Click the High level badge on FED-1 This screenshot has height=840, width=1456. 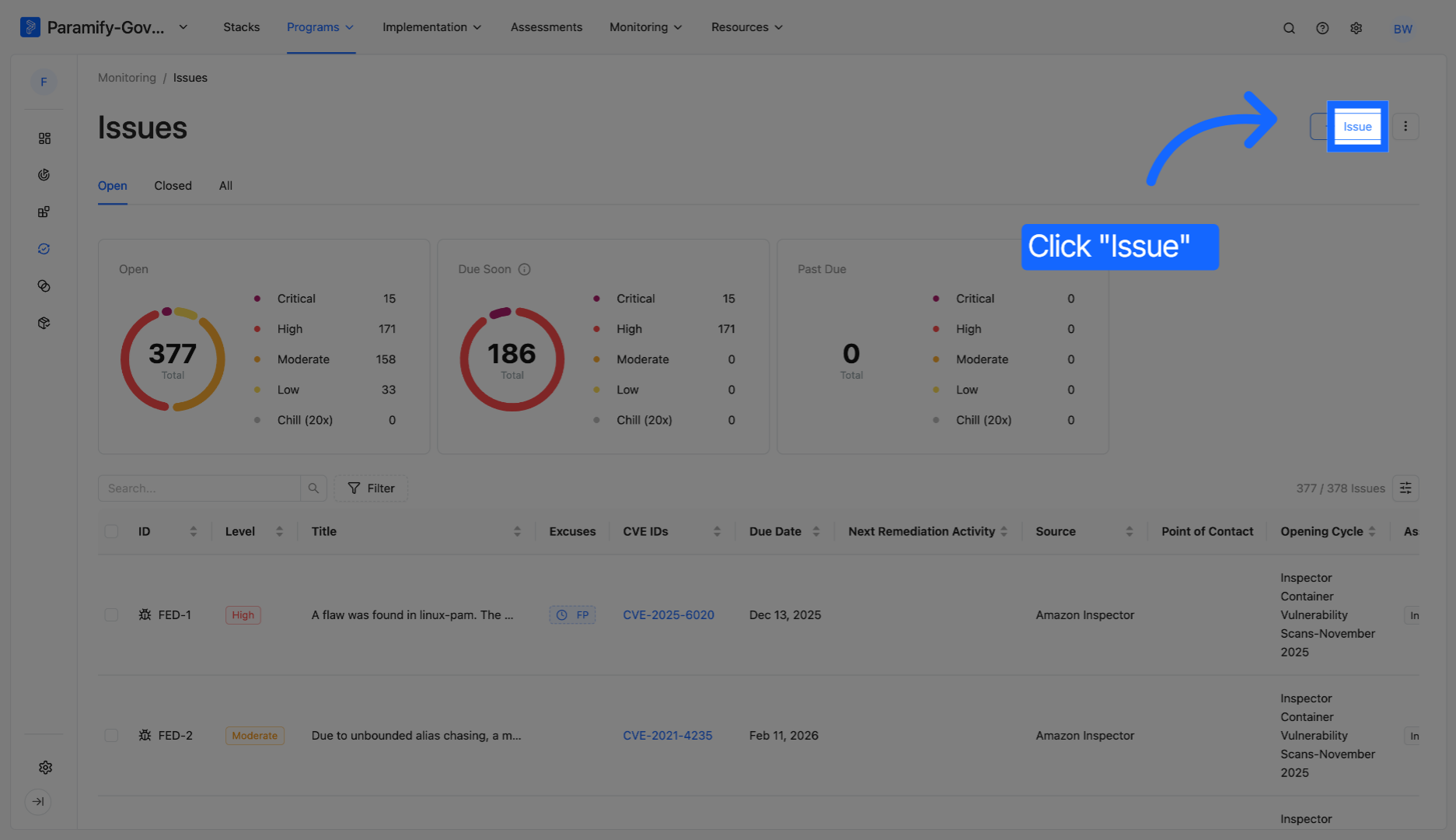point(243,614)
